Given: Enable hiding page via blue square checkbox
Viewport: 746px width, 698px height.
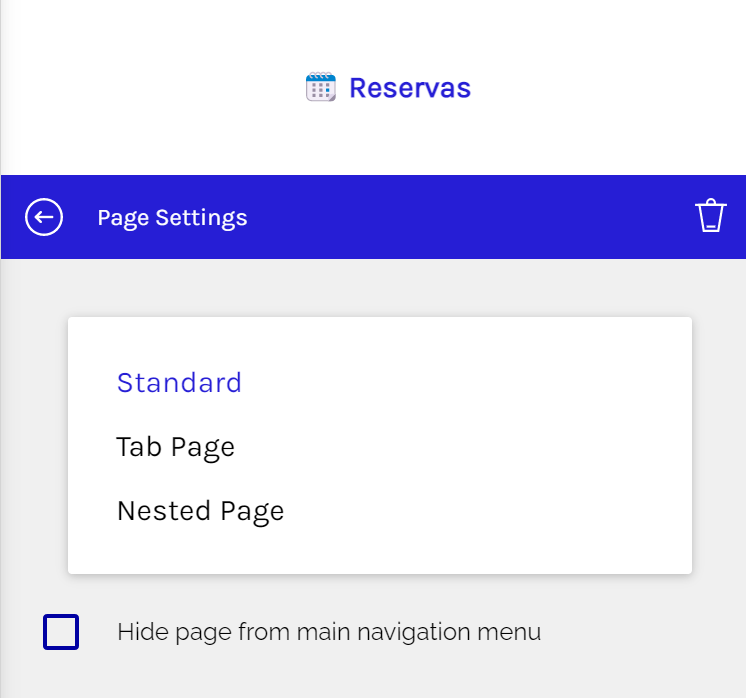Looking at the screenshot, I should [61, 632].
